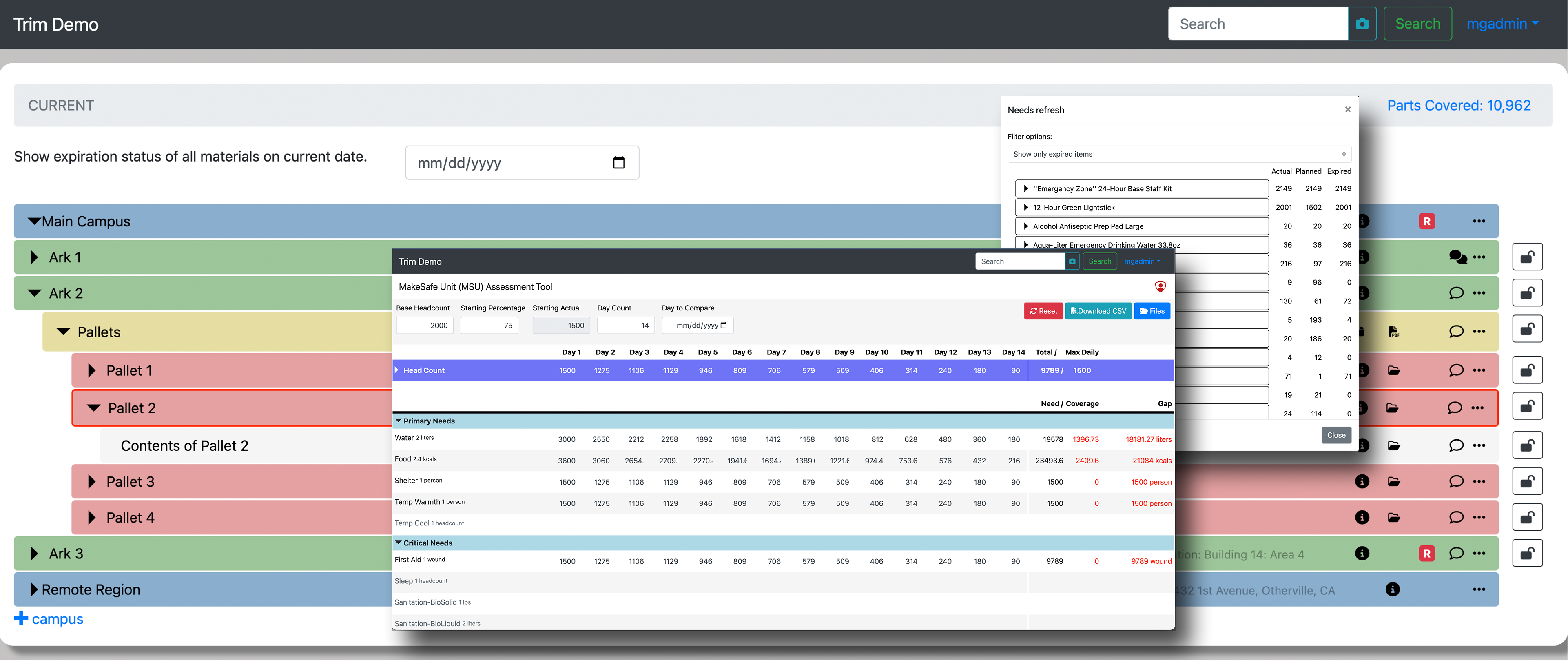Click the red shield icon in MSU Assessment Tool

pyautogui.click(x=1160, y=287)
